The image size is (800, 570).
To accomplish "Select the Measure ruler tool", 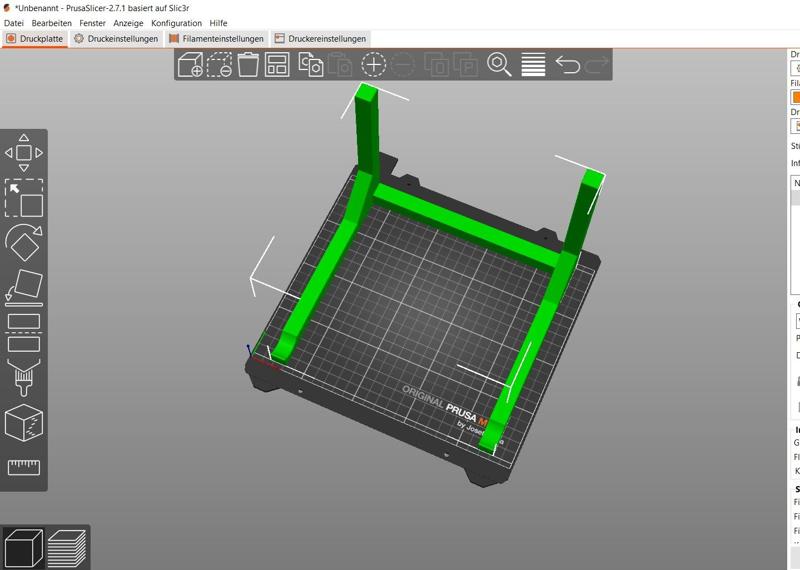I will (x=24, y=467).
